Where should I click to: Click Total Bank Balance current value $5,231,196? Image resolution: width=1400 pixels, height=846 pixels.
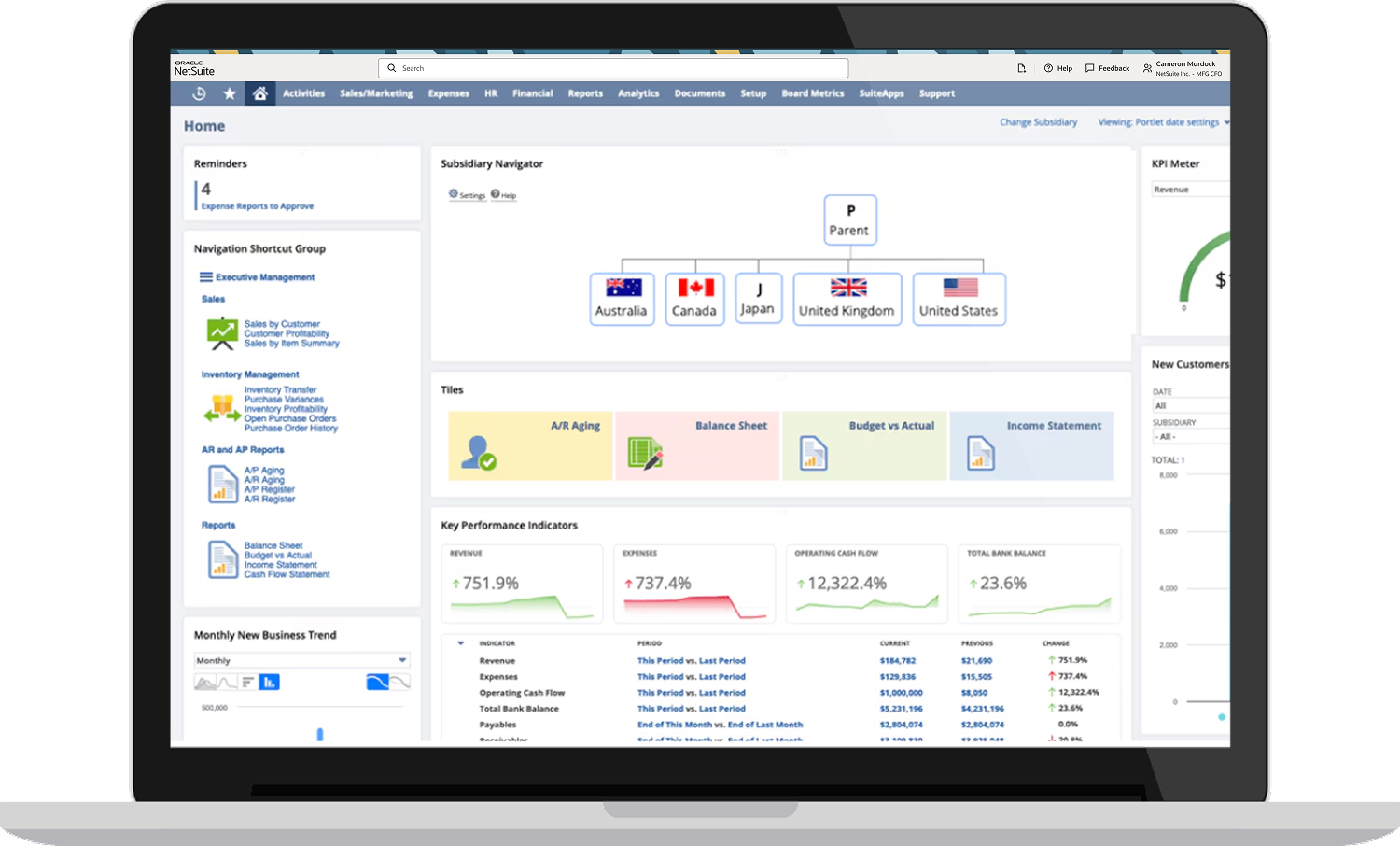coord(902,709)
